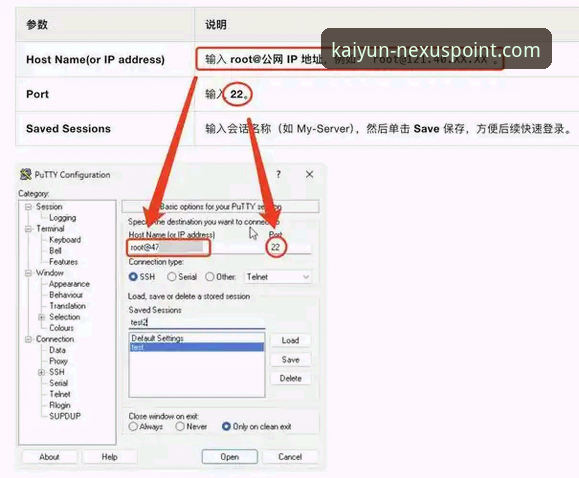The height and width of the screenshot is (478, 579).
Task: Choose Never under close window on exit
Action: [x=180, y=427]
